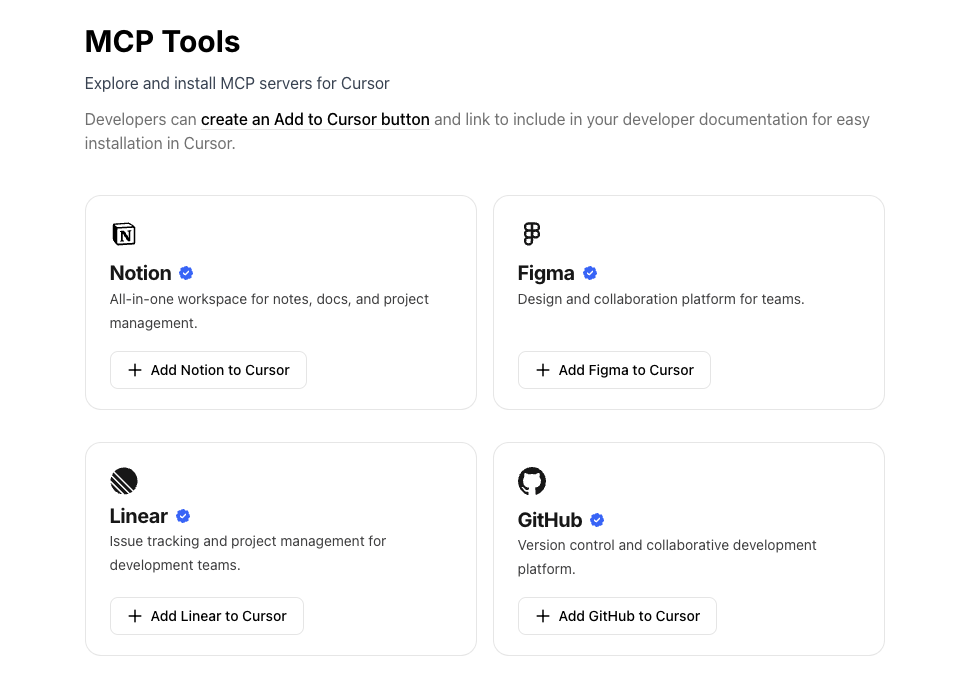Click the Linear logo icon
The height and width of the screenshot is (674, 963).
click(x=124, y=481)
